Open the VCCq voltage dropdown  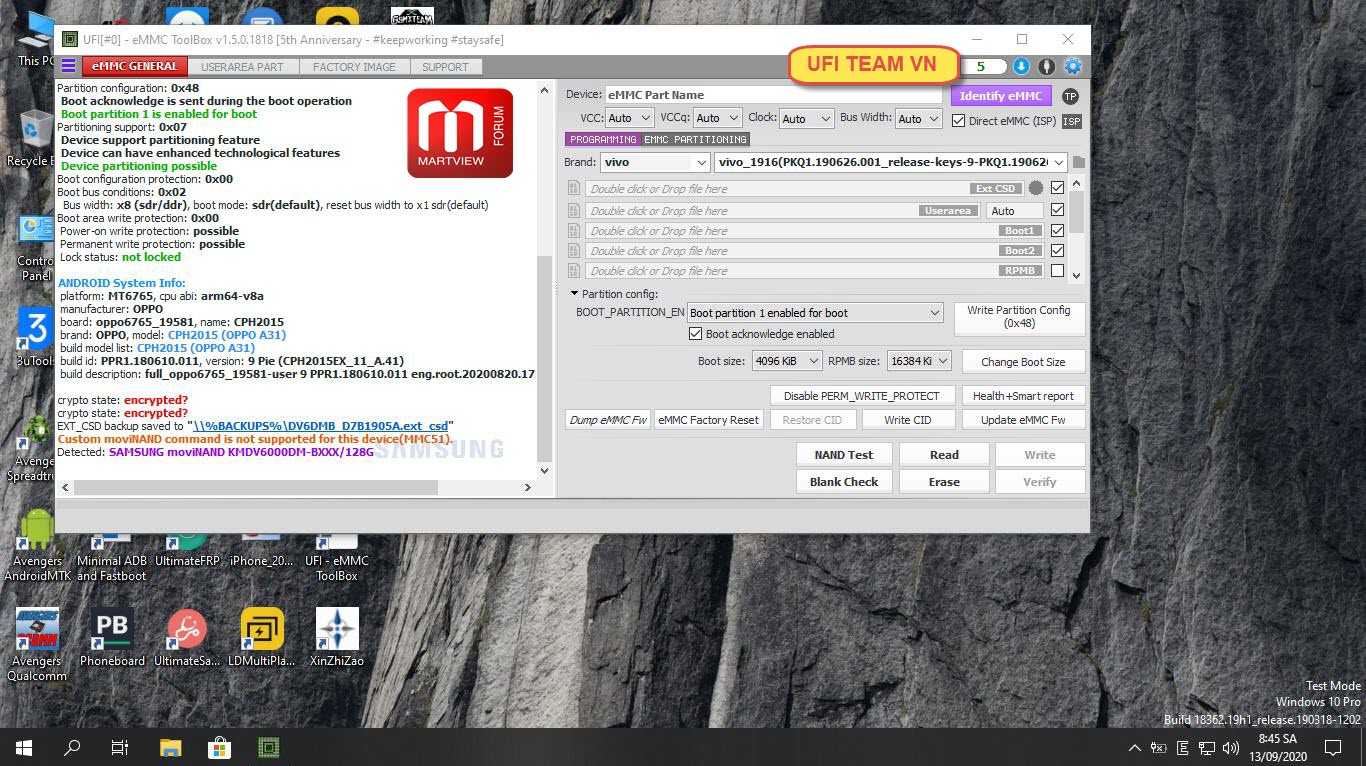718,118
